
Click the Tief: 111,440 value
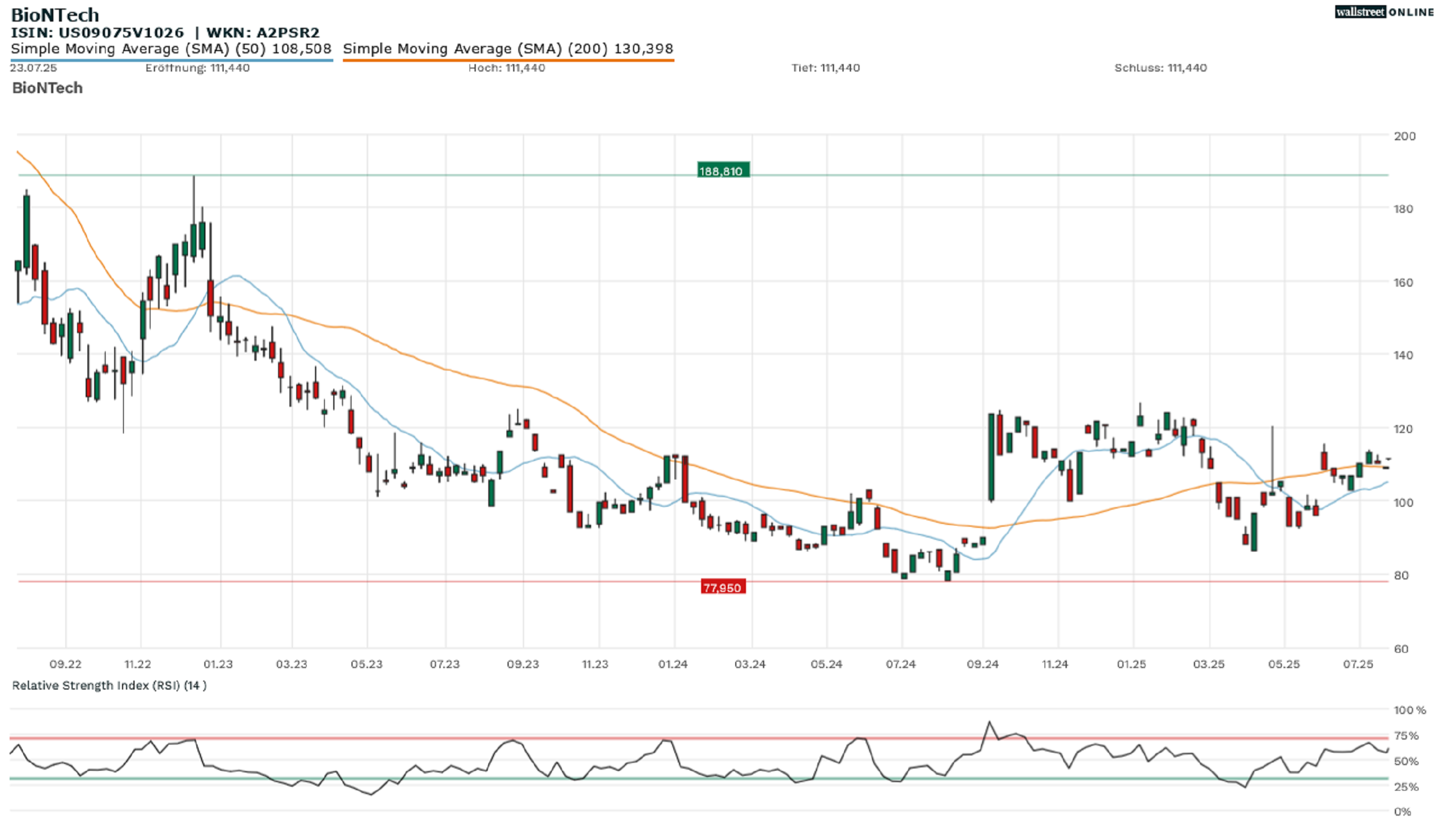click(x=825, y=68)
